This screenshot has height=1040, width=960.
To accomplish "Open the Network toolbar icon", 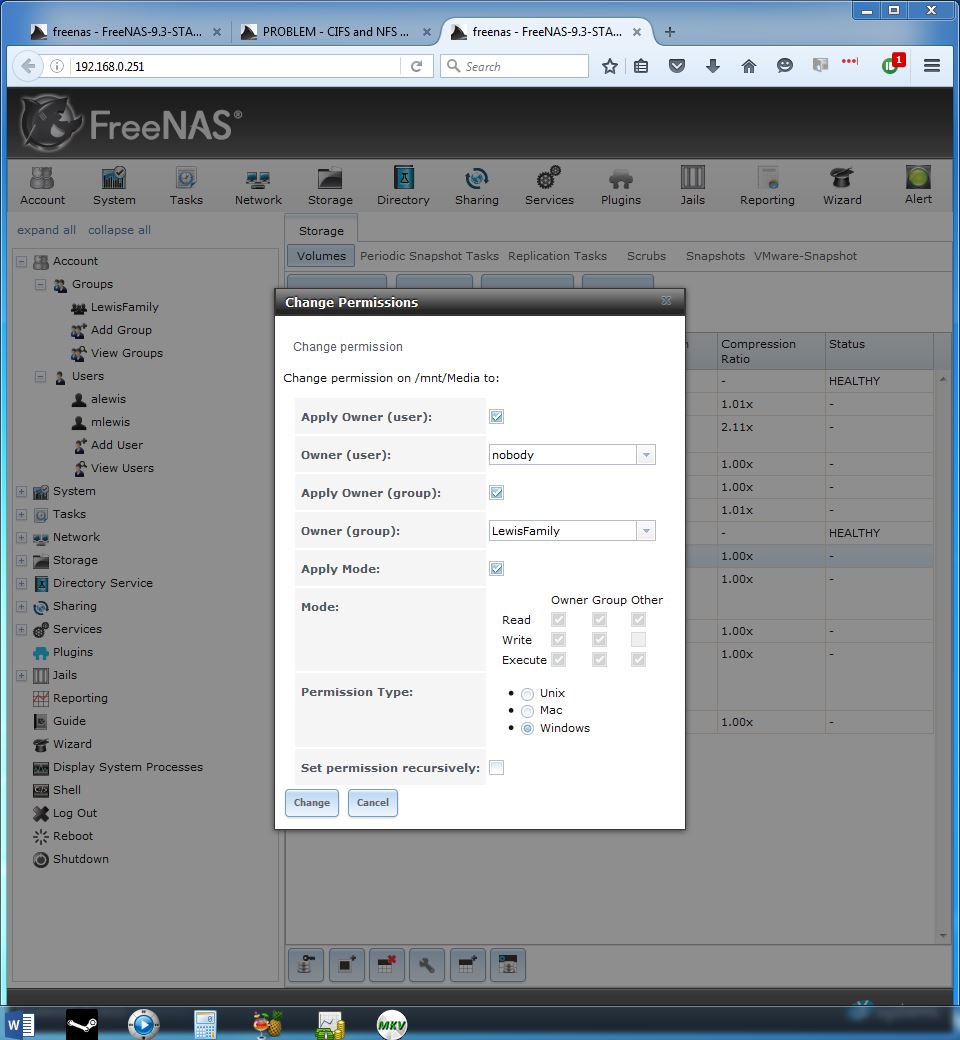I will coord(258,186).
